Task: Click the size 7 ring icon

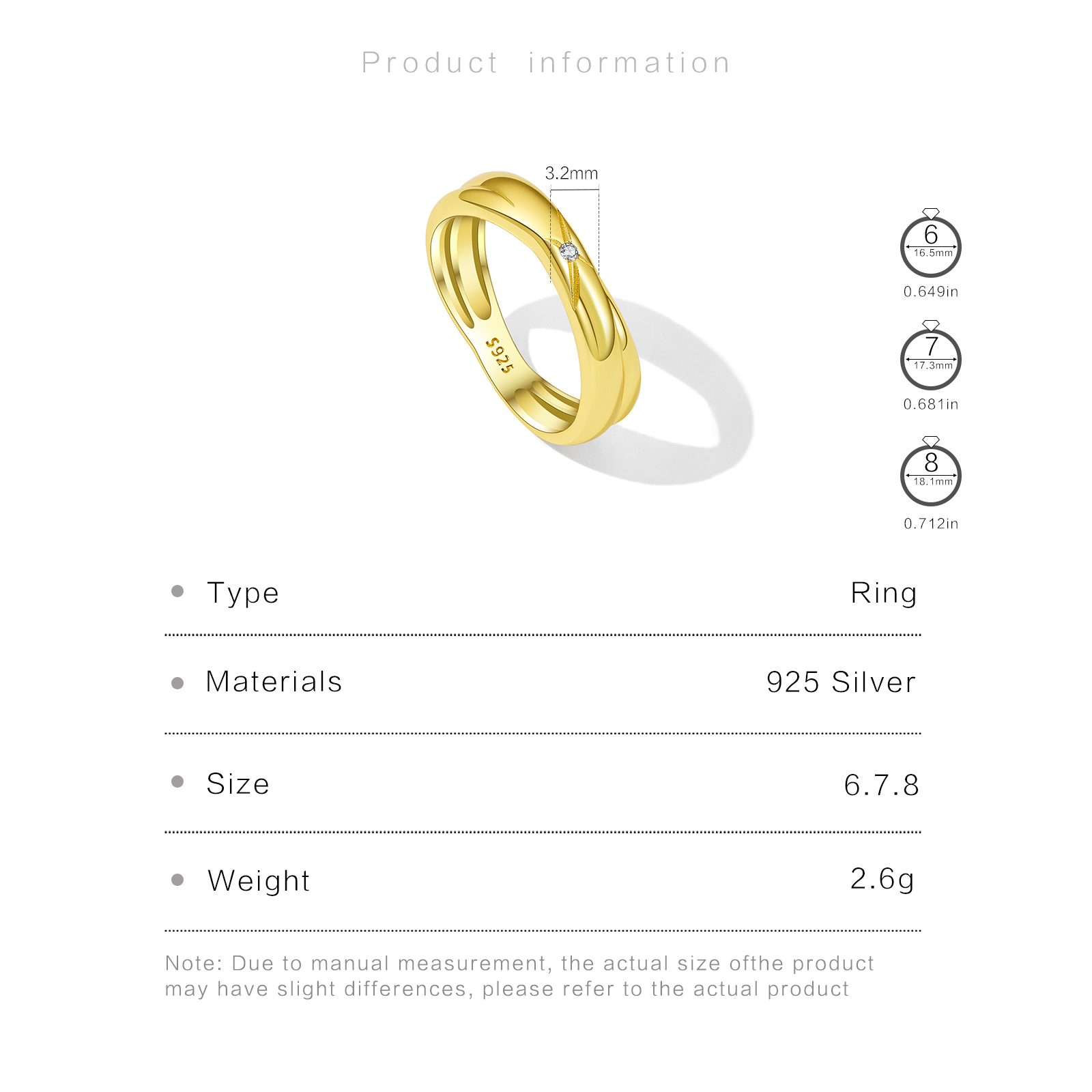Action: coord(931,358)
